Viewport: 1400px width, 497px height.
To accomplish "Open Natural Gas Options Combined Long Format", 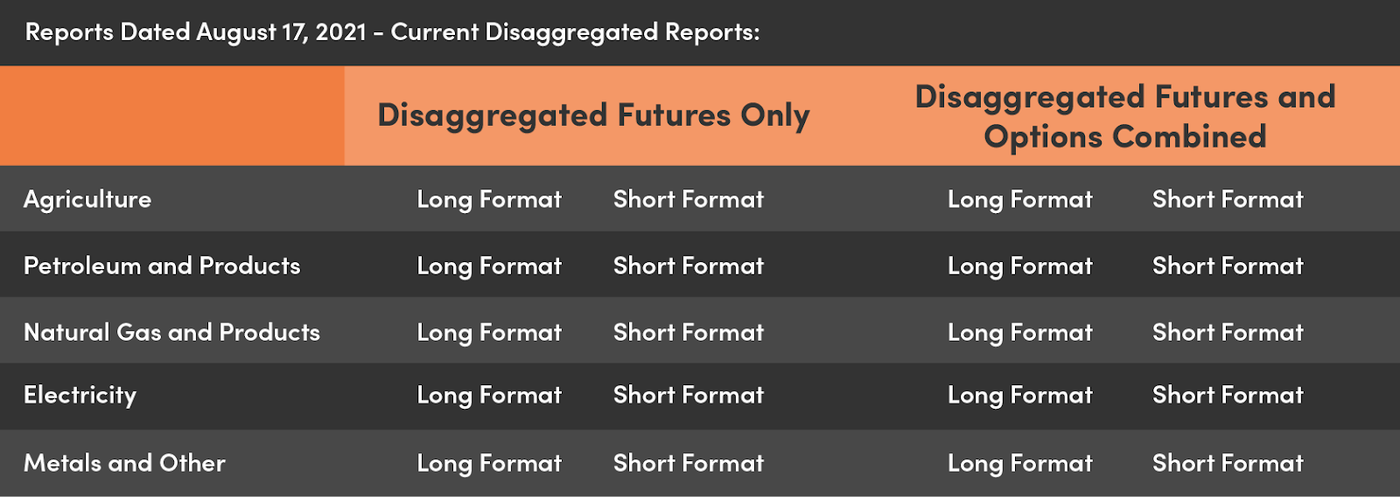I will coord(1020,332).
